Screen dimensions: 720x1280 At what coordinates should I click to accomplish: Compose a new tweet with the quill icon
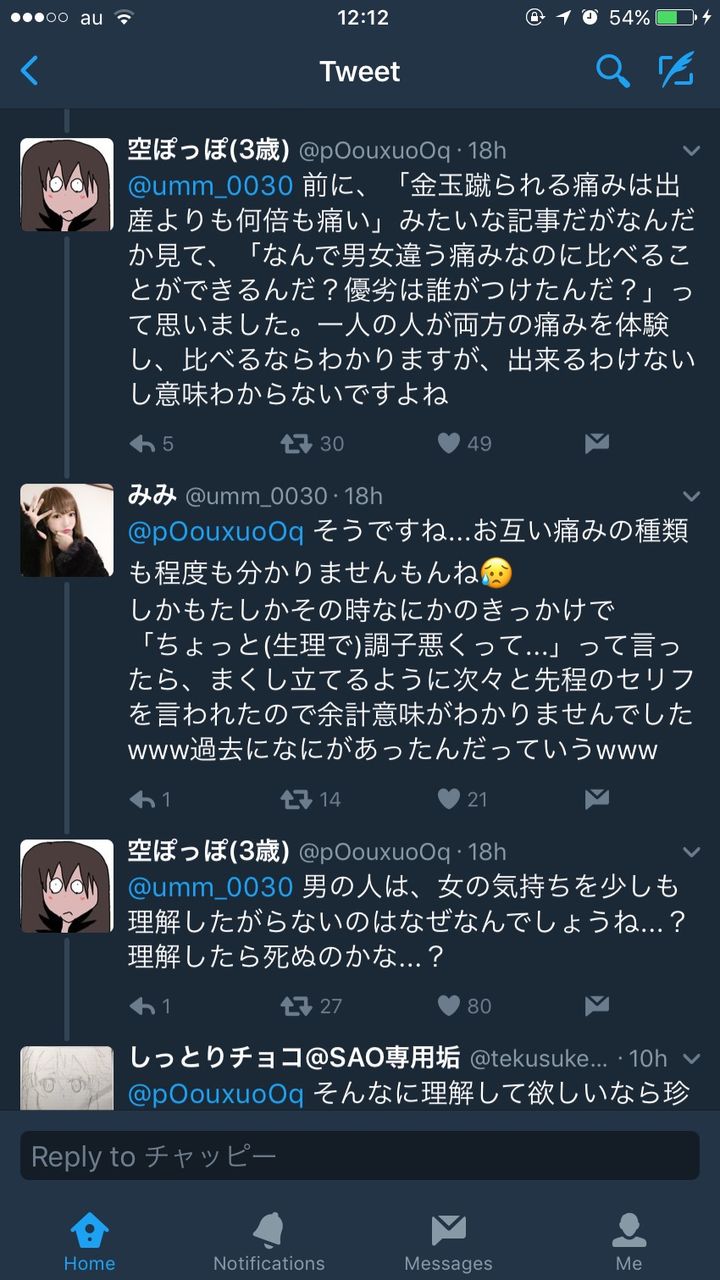coord(676,70)
